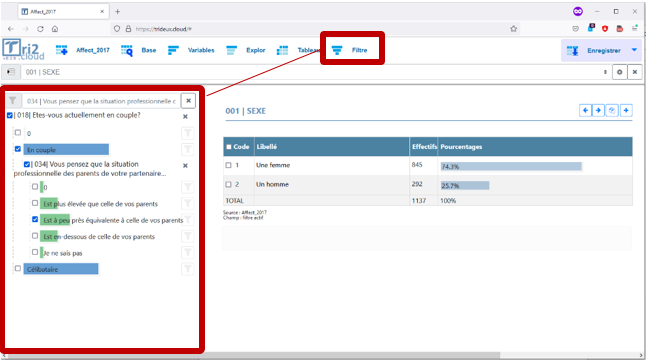
Task: Remove the 018 Etes-vous en couple filter
Action: click(186, 117)
